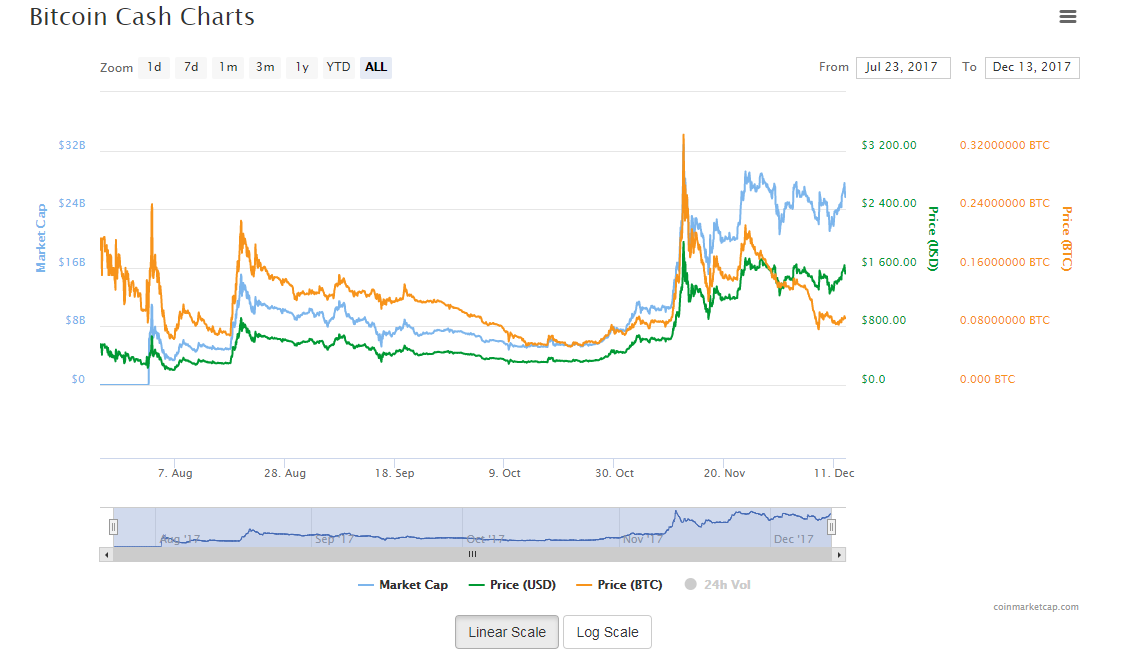Set zoom to 7d
This screenshot has height=669, width=1148.
191,67
